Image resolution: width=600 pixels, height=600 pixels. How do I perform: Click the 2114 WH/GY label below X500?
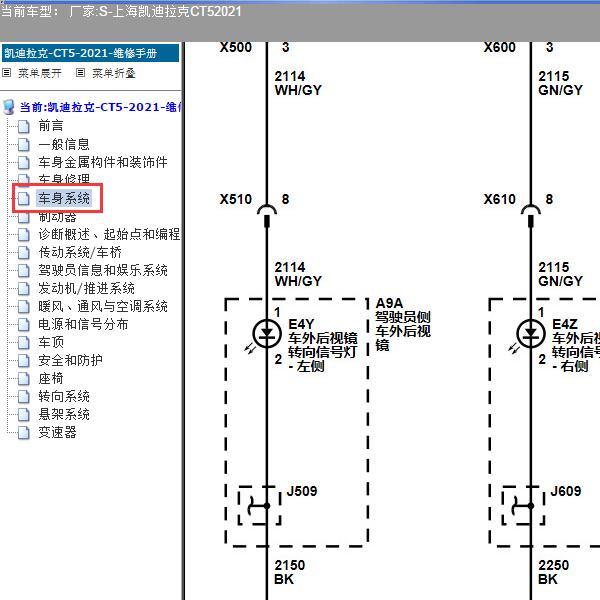tap(298, 83)
